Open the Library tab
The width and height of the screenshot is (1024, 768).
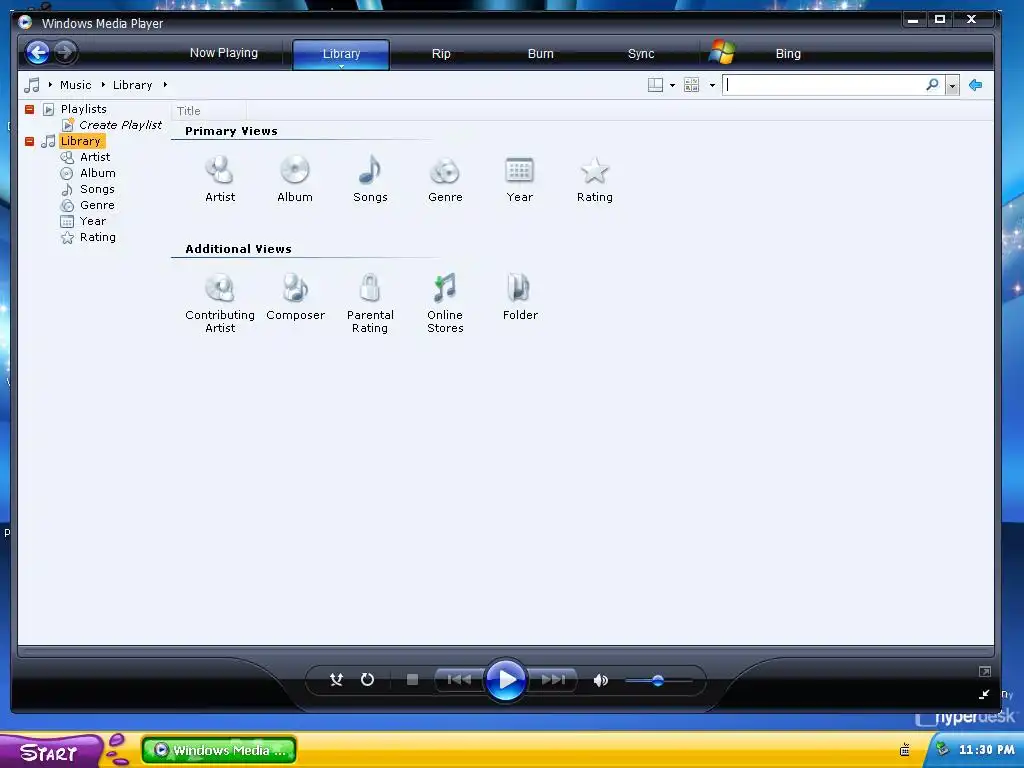pyautogui.click(x=341, y=54)
